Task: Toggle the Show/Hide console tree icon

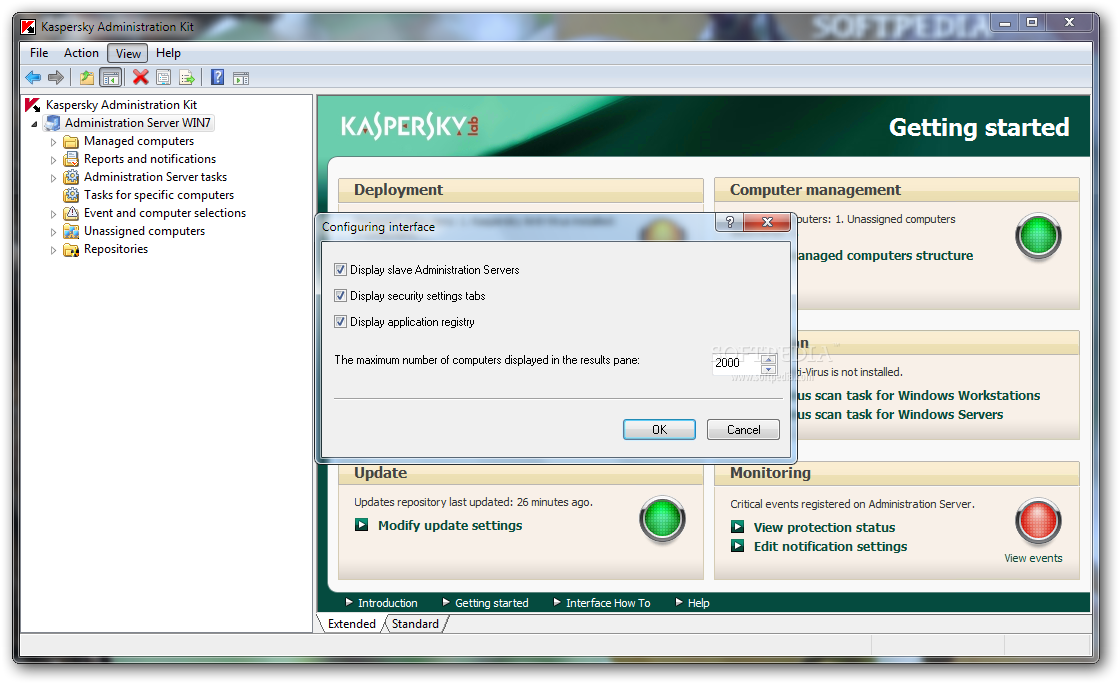Action: 111,77
